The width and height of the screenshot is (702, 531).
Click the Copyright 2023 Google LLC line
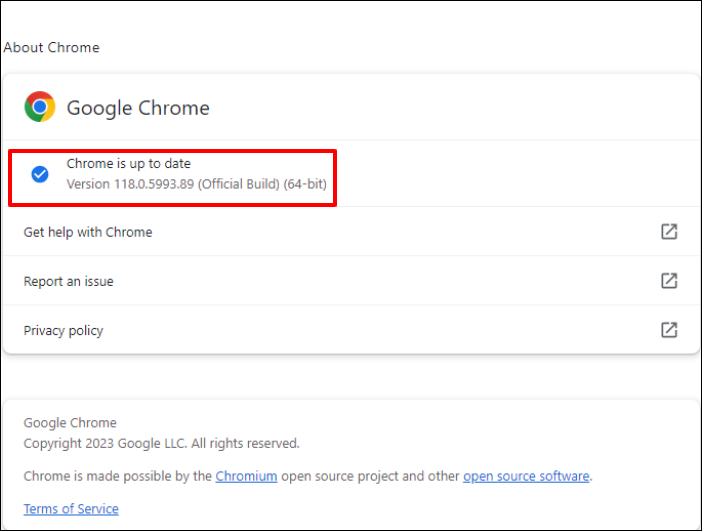pyautogui.click(x=161, y=443)
